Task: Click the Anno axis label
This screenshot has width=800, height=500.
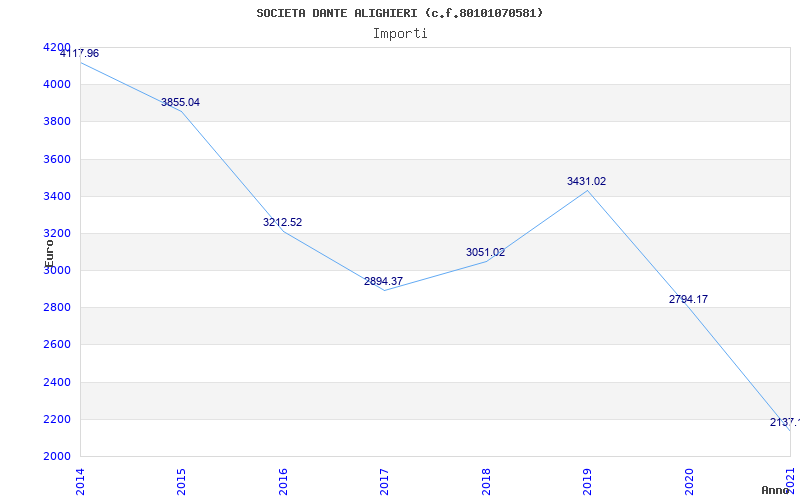Action: coord(775,490)
